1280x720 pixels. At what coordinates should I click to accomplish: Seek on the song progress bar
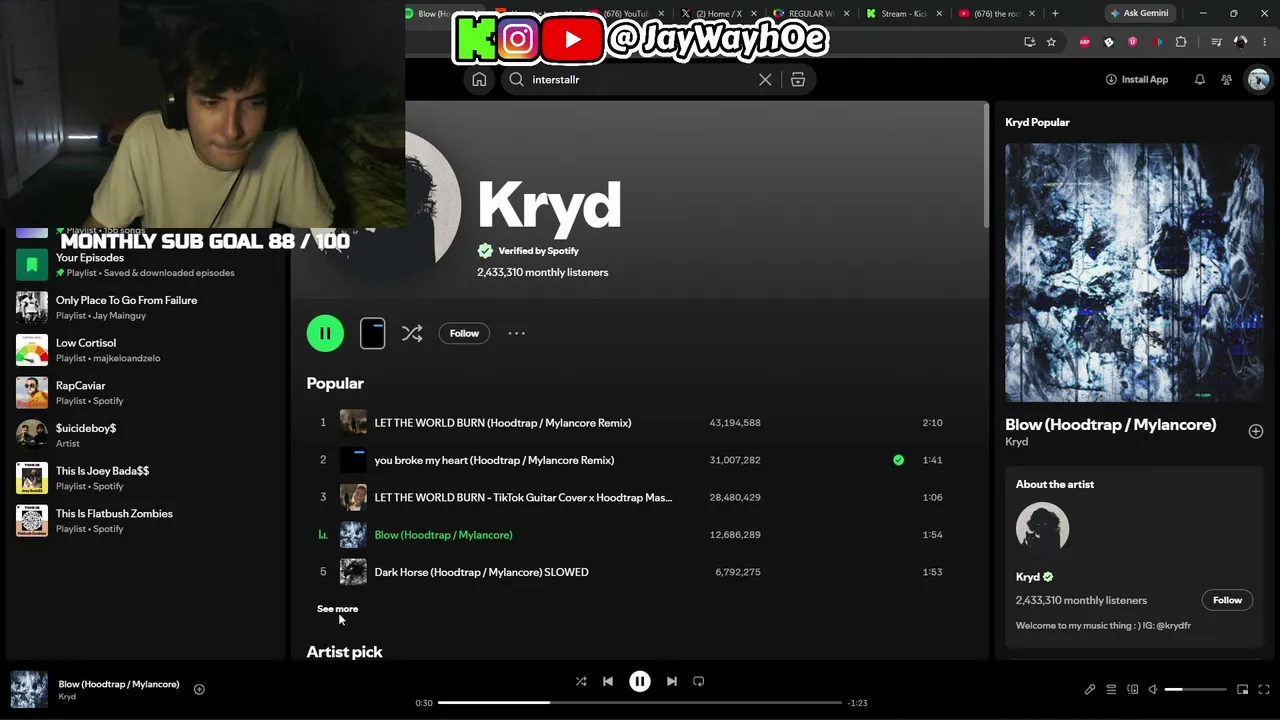pos(640,703)
